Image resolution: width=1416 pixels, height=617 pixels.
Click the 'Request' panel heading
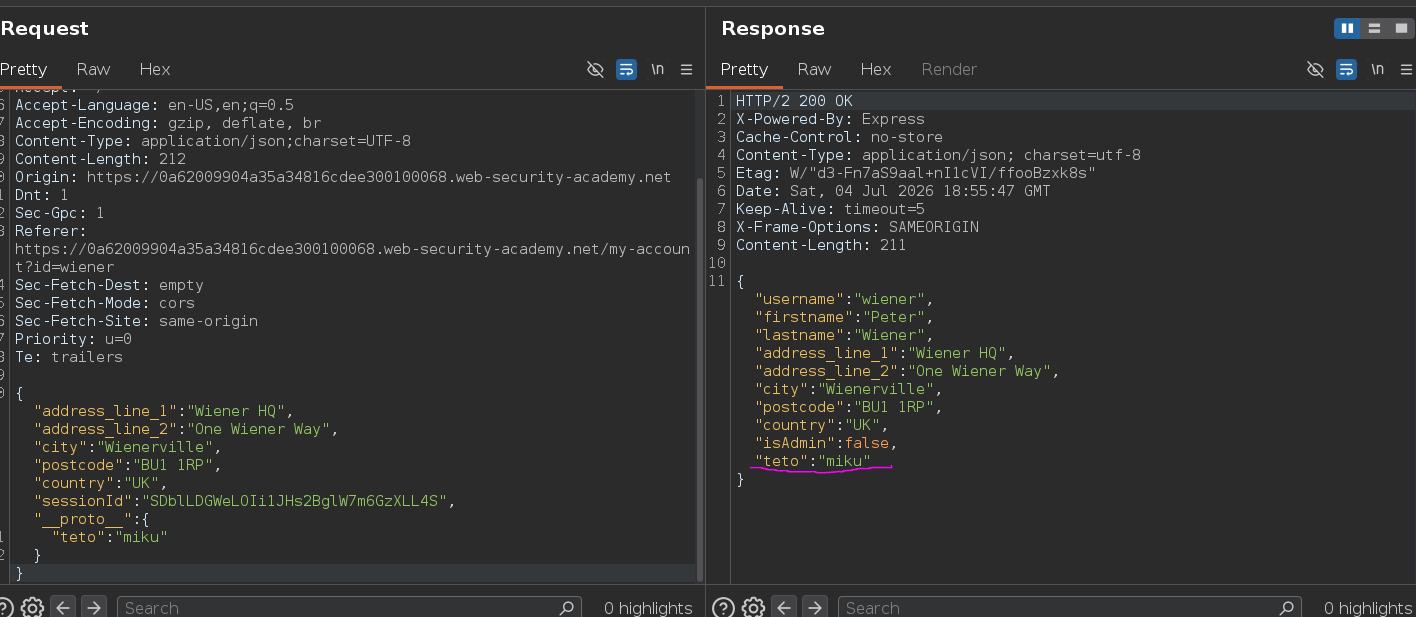pos(44,29)
